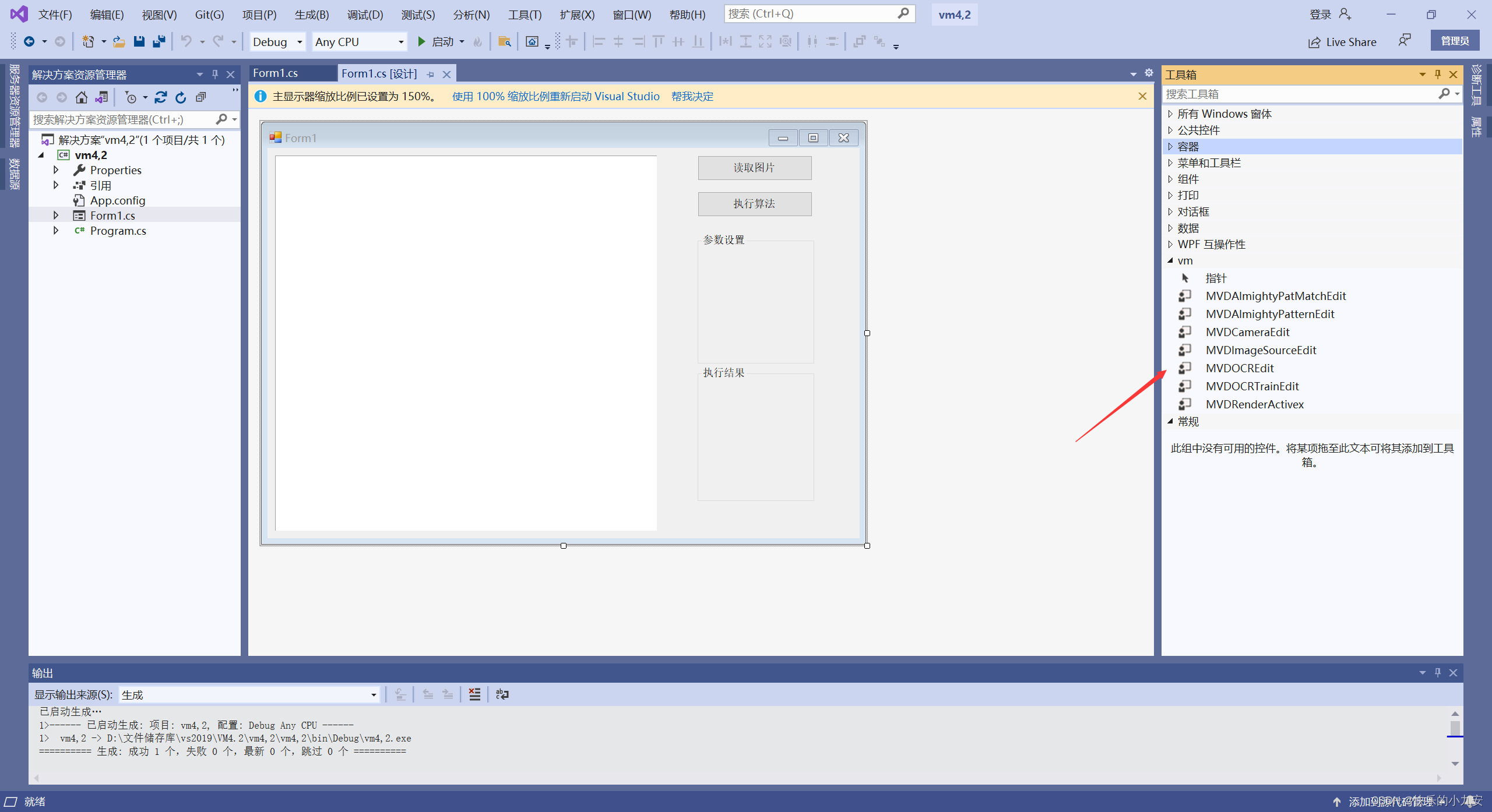Select the 指针 pointer tool in Toolbox
The height and width of the screenshot is (812, 1492).
1216,278
